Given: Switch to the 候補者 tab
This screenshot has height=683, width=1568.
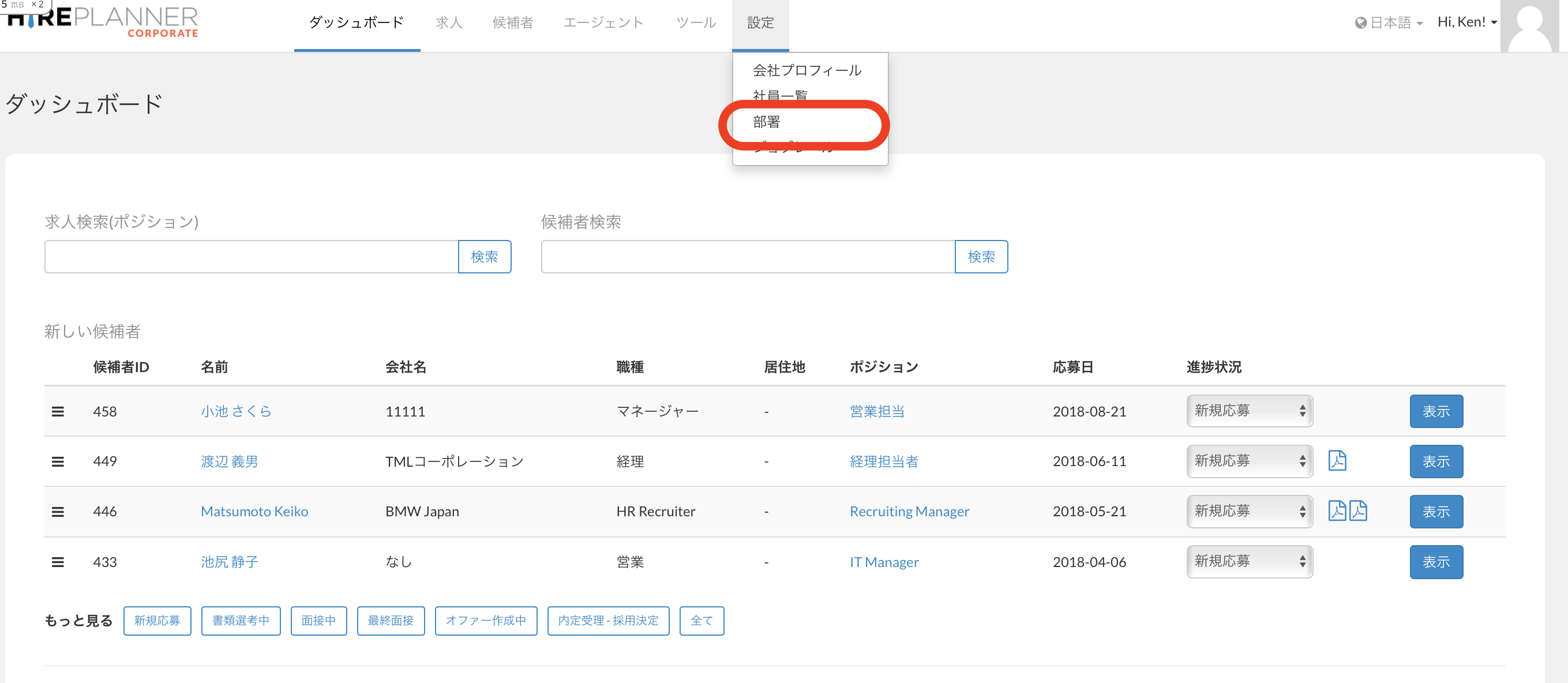Looking at the screenshot, I should (x=512, y=23).
